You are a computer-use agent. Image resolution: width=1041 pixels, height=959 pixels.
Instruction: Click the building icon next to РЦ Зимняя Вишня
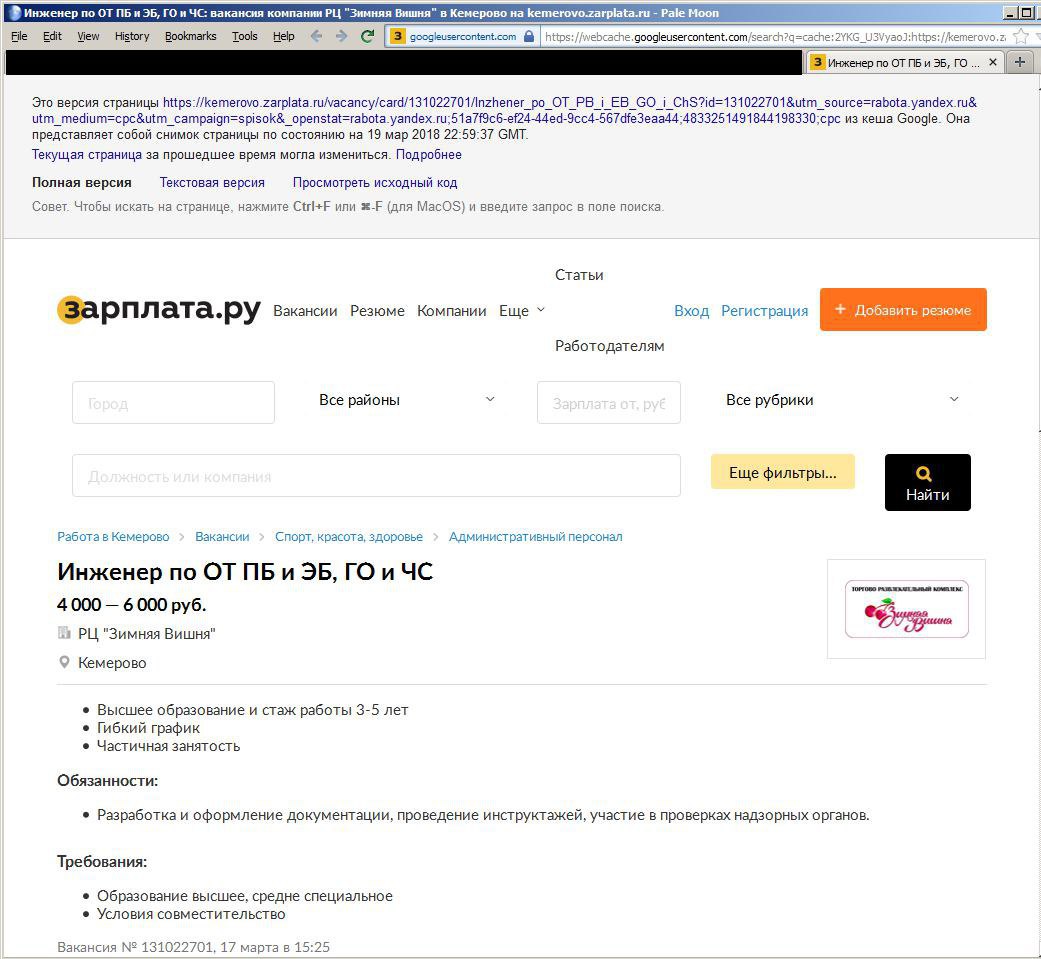(64, 632)
